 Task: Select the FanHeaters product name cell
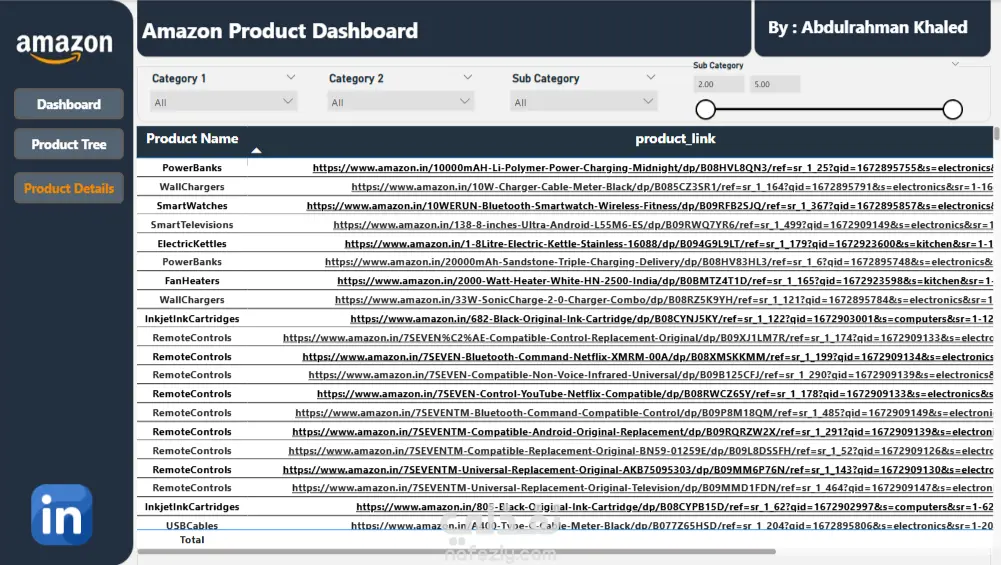click(x=192, y=281)
